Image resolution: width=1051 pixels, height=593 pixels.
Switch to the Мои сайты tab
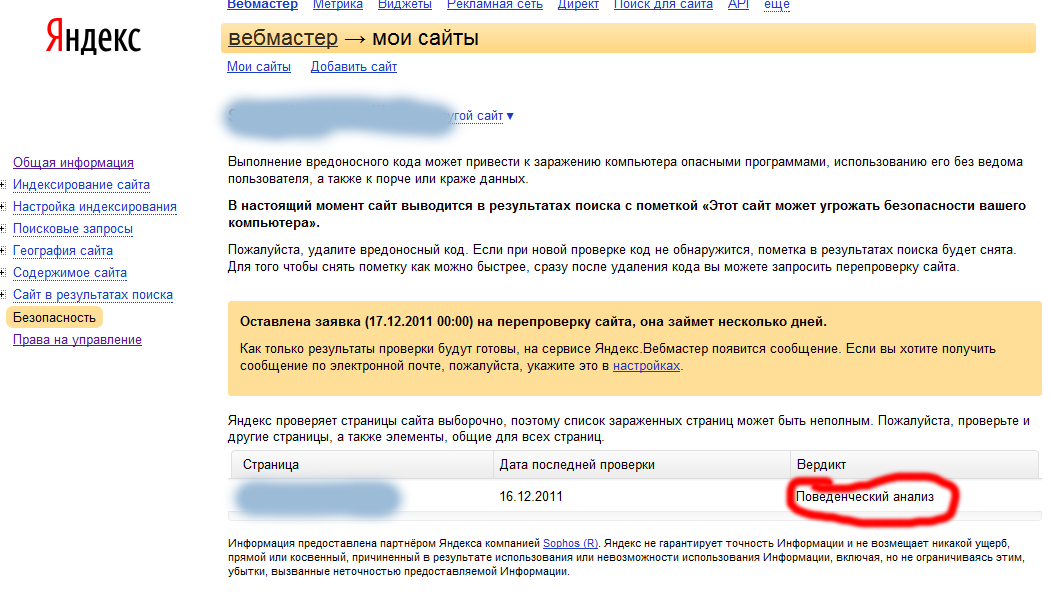click(x=259, y=67)
